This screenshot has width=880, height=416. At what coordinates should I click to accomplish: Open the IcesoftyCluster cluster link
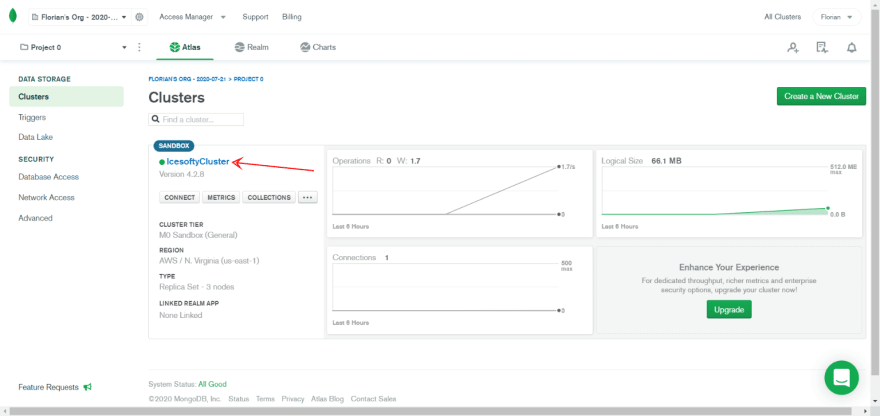coord(198,162)
